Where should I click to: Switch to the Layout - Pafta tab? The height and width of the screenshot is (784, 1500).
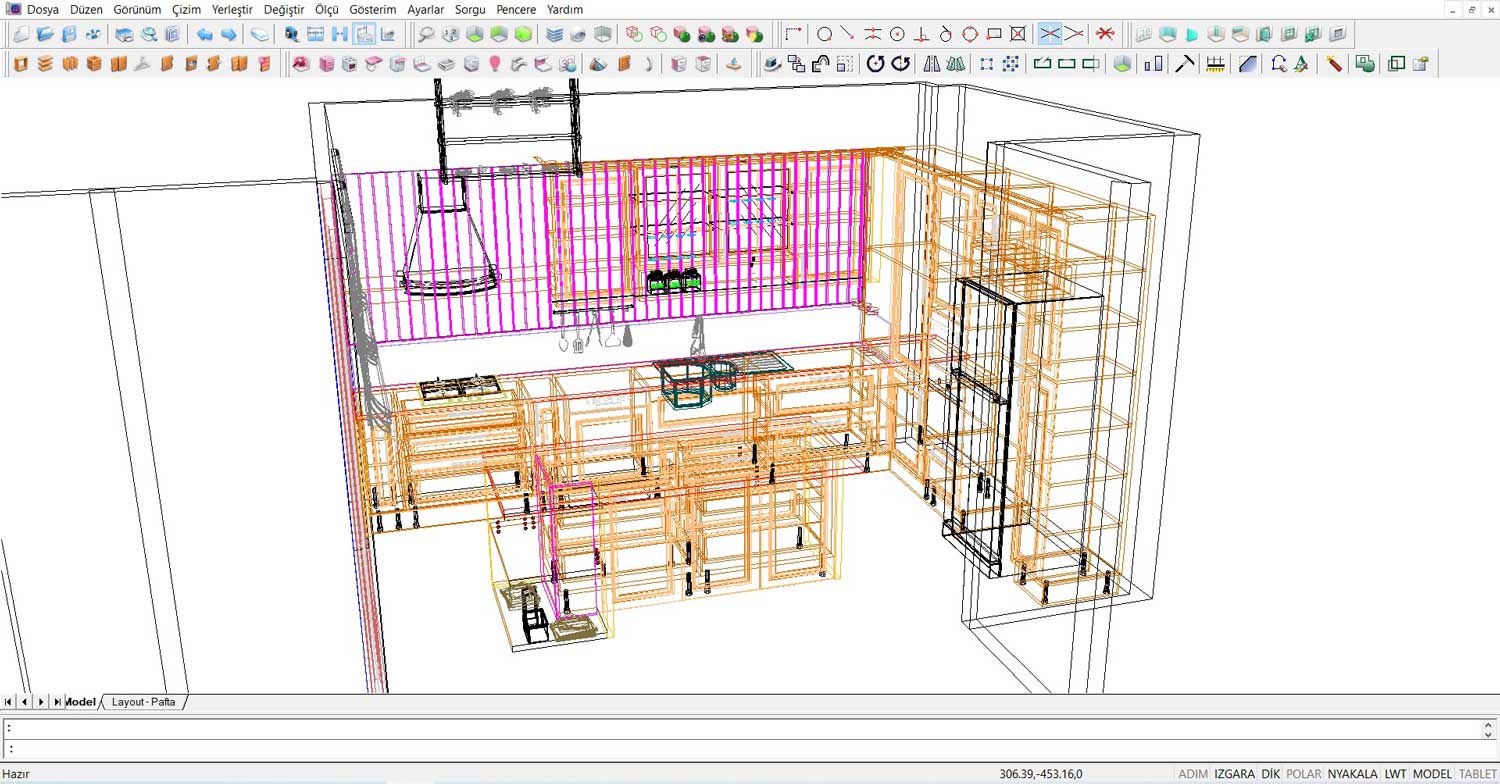pyautogui.click(x=143, y=702)
